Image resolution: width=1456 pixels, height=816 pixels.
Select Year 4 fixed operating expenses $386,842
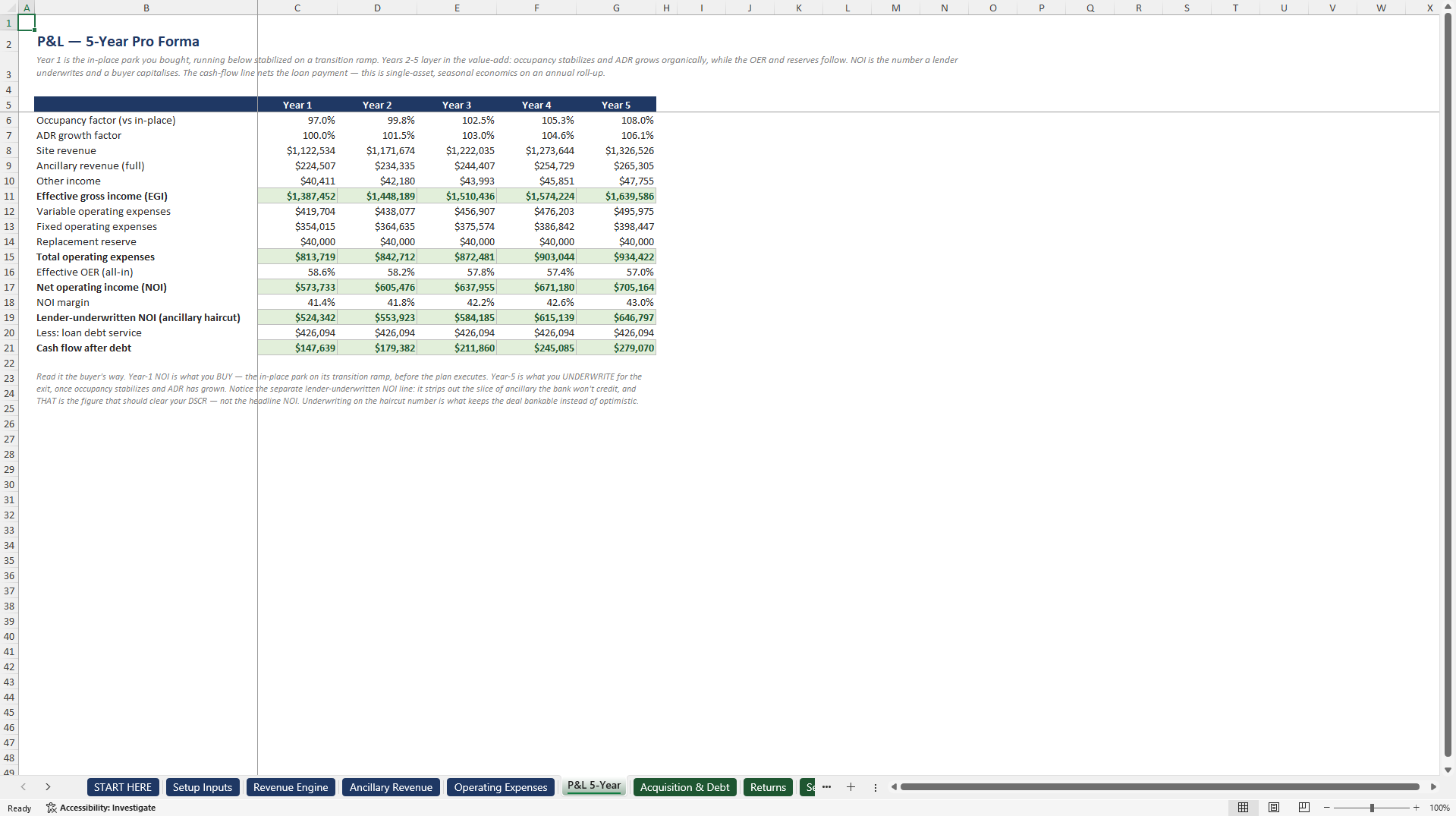[x=536, y=226]
